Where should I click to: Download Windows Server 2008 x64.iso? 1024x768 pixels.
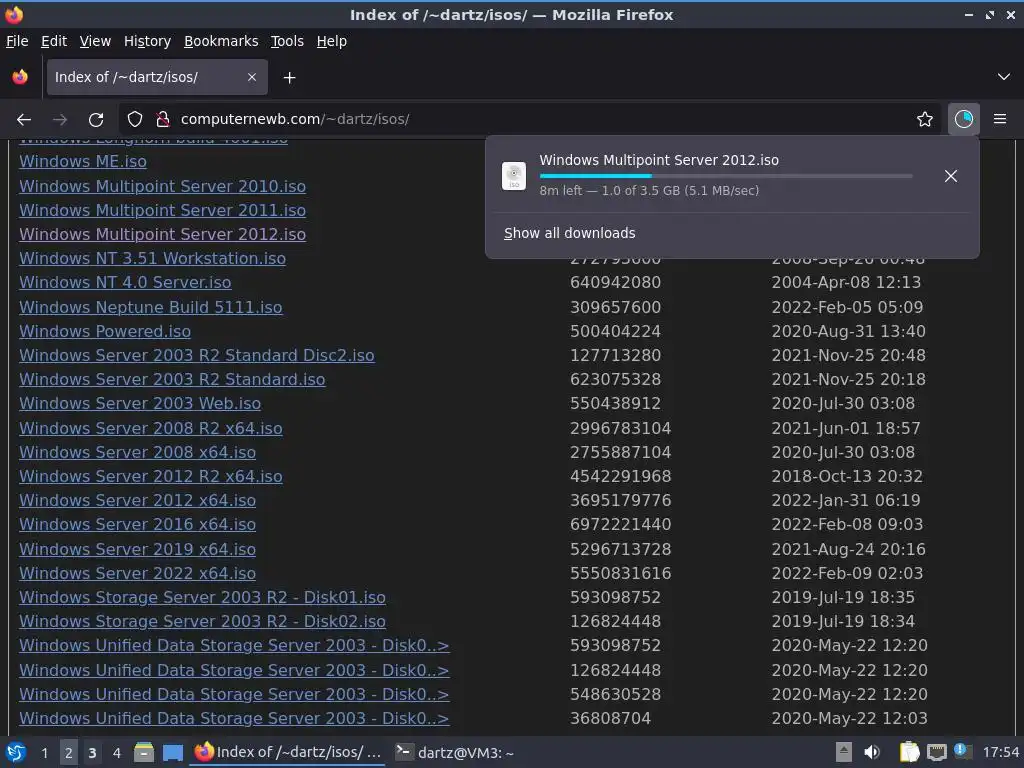click(138, 452)
